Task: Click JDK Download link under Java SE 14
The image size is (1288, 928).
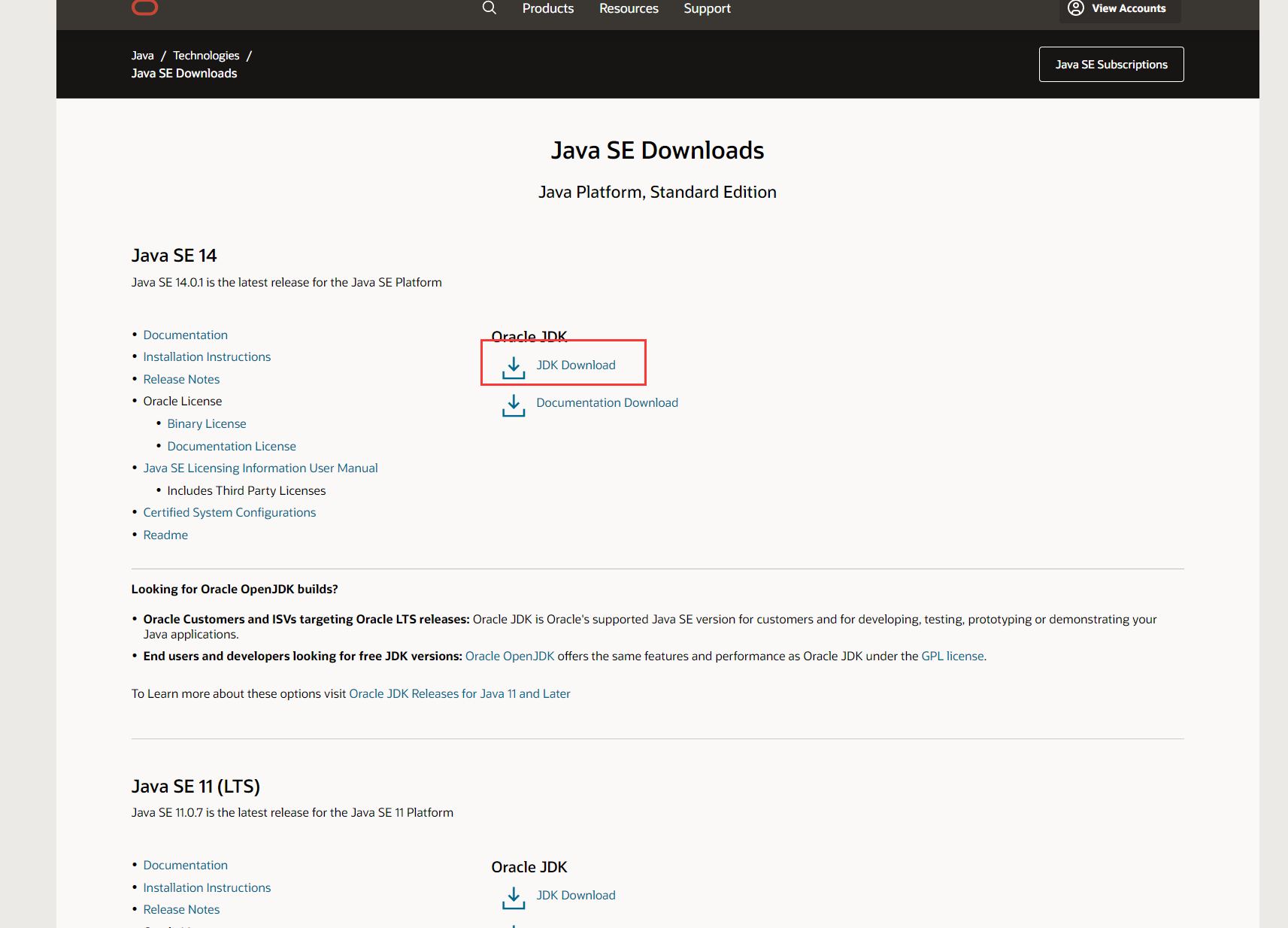Action: (576, 365)
